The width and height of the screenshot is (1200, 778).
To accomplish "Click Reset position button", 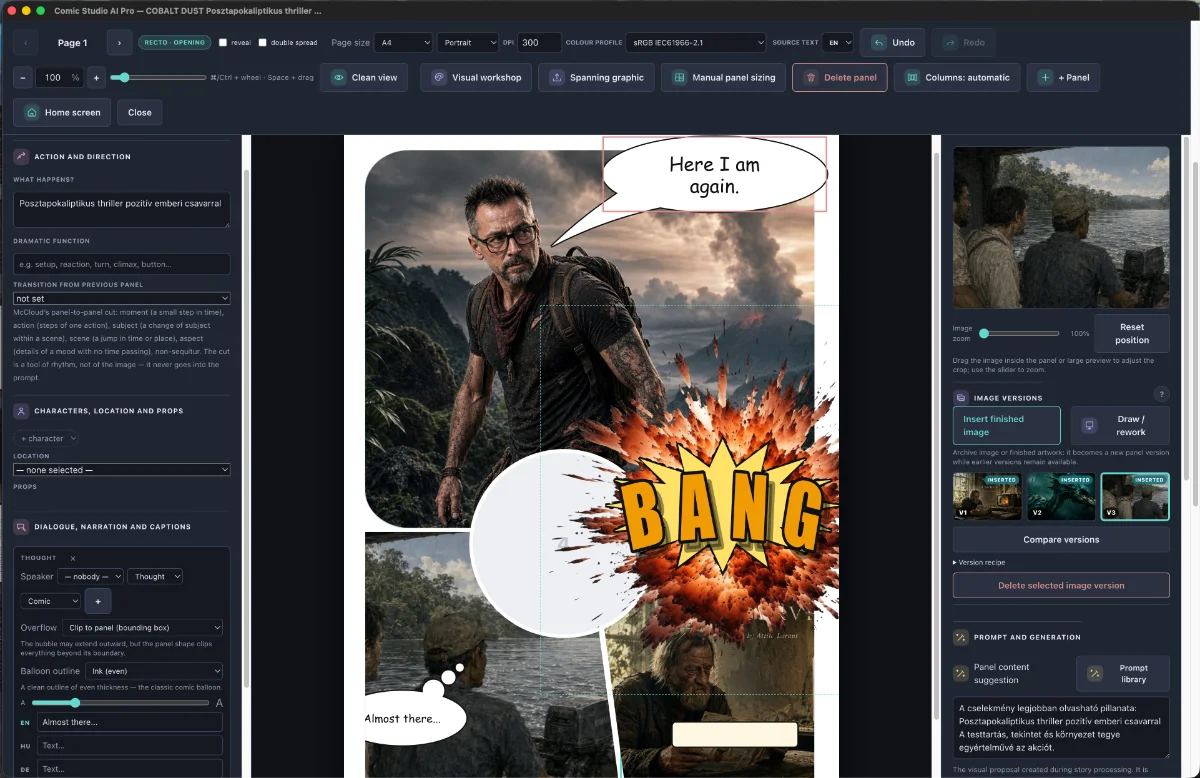I will (x=1132, y=333).
